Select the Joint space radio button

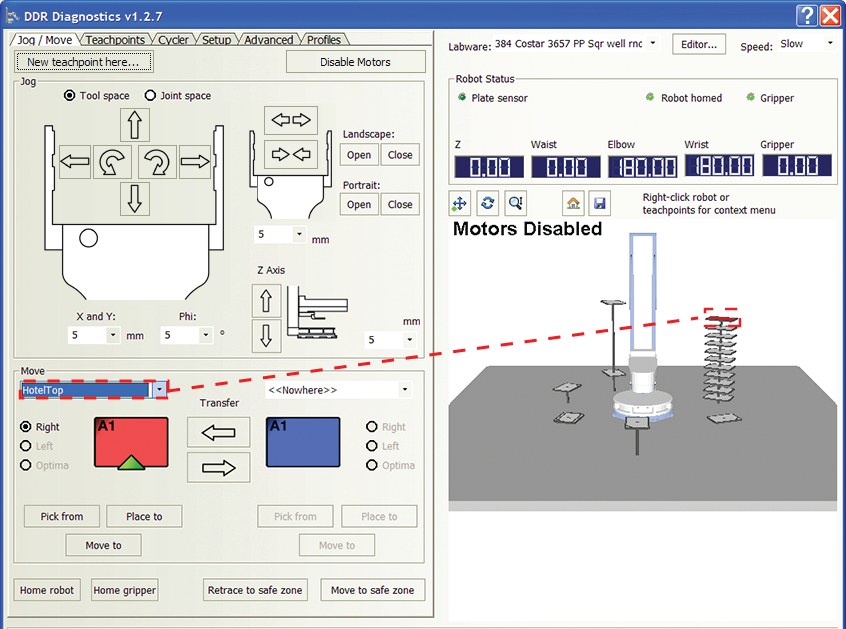151,96
